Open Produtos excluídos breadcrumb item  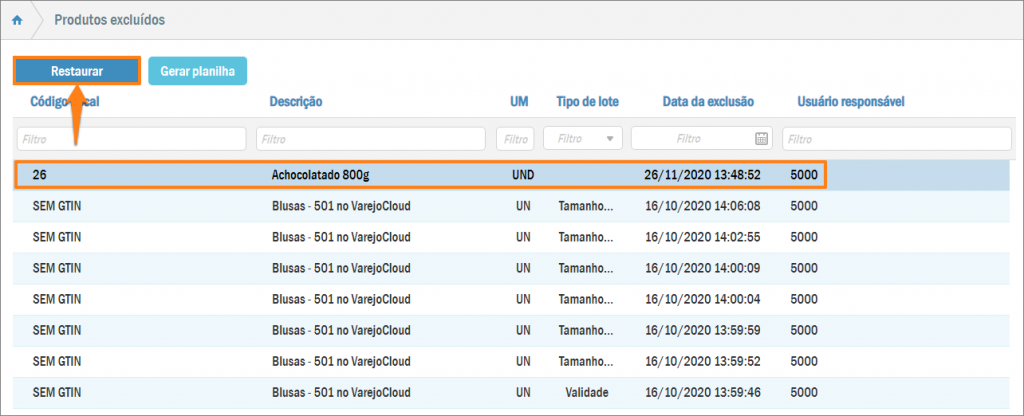coord(110,20)
